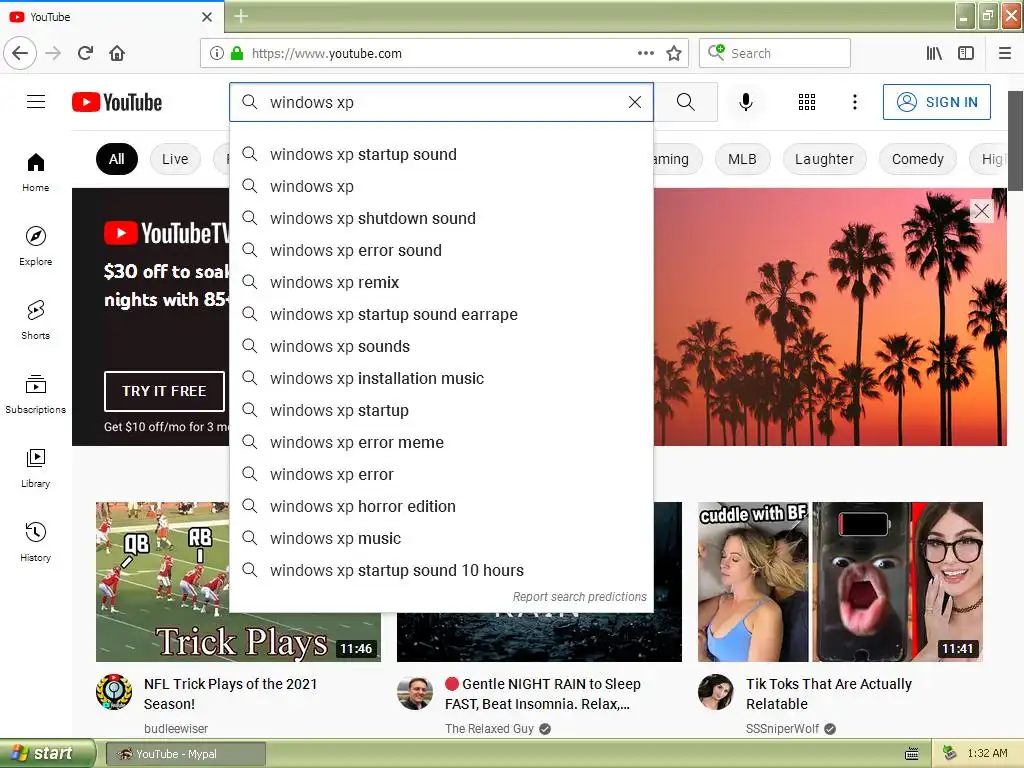Open Tik Toks That Are Actually Relatable thumbnail
The width and height of the screenshot is (1024, 768).
[840, 582]
